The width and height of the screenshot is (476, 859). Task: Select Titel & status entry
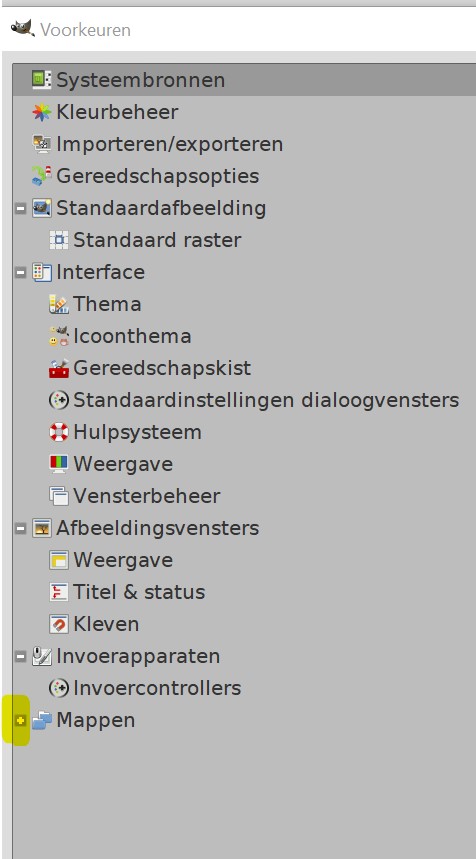tap(139, 592)
